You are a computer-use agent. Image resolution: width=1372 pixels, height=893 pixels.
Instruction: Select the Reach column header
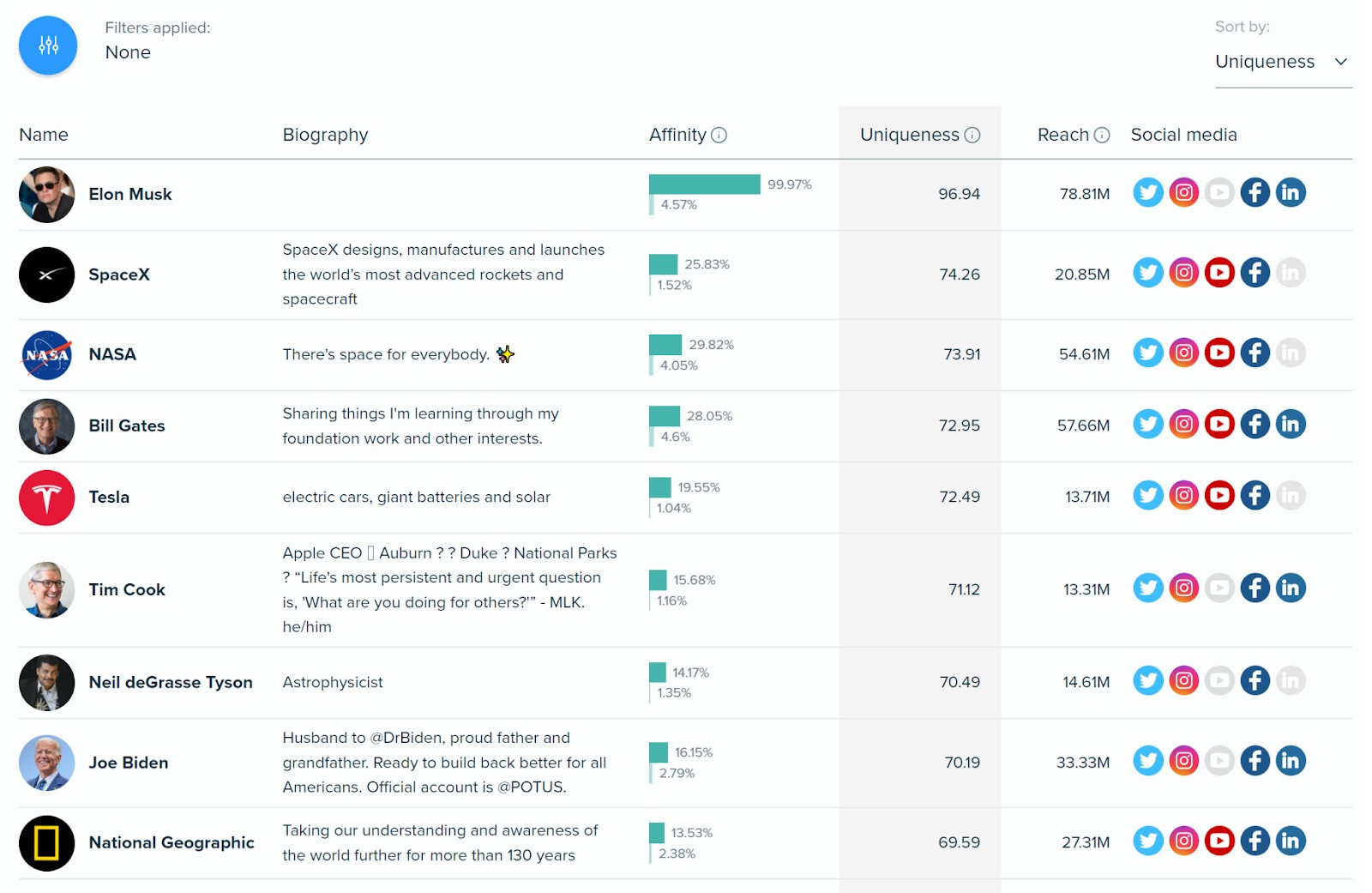click(1063, 135)
